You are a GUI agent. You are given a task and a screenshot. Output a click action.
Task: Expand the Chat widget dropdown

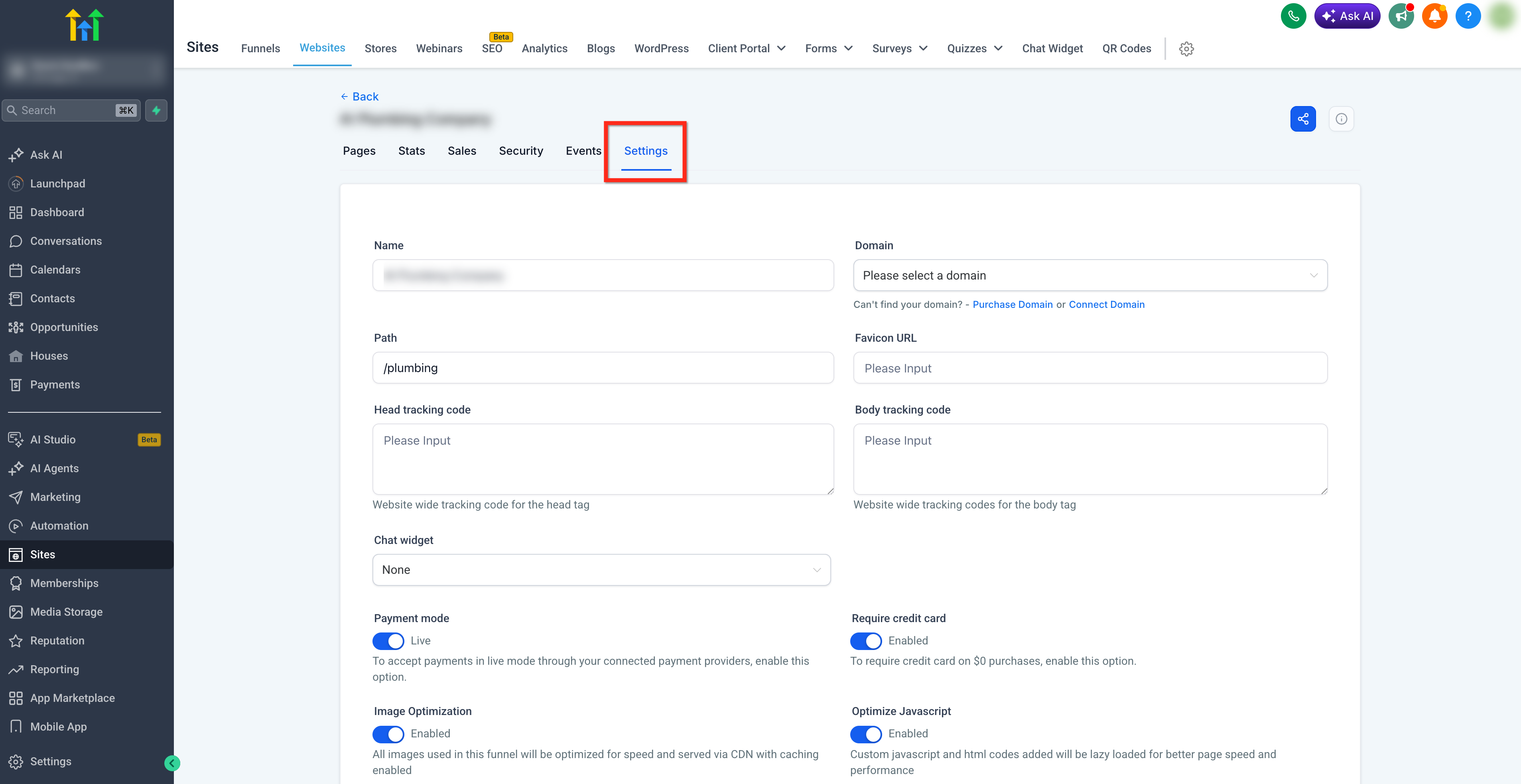click(x=601, y=570)
